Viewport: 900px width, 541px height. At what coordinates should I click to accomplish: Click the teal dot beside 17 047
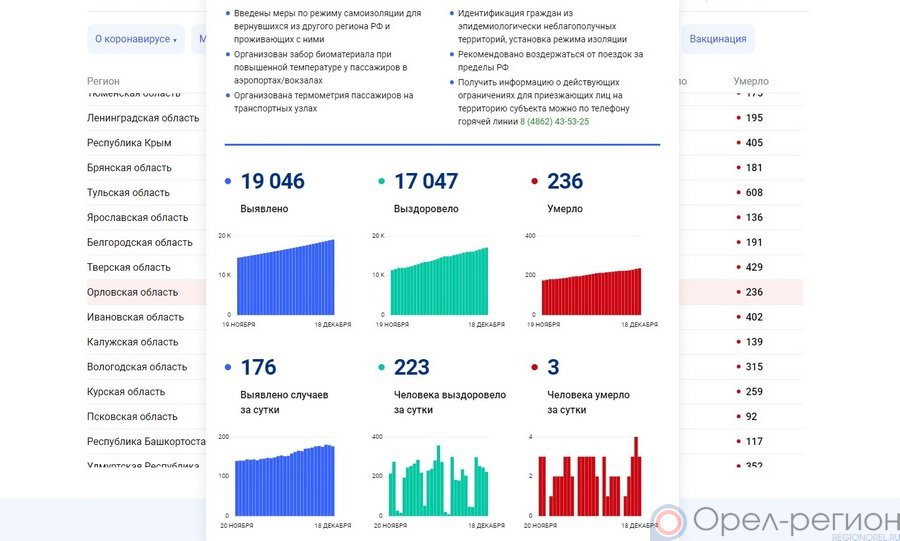(x=382, y=182)
